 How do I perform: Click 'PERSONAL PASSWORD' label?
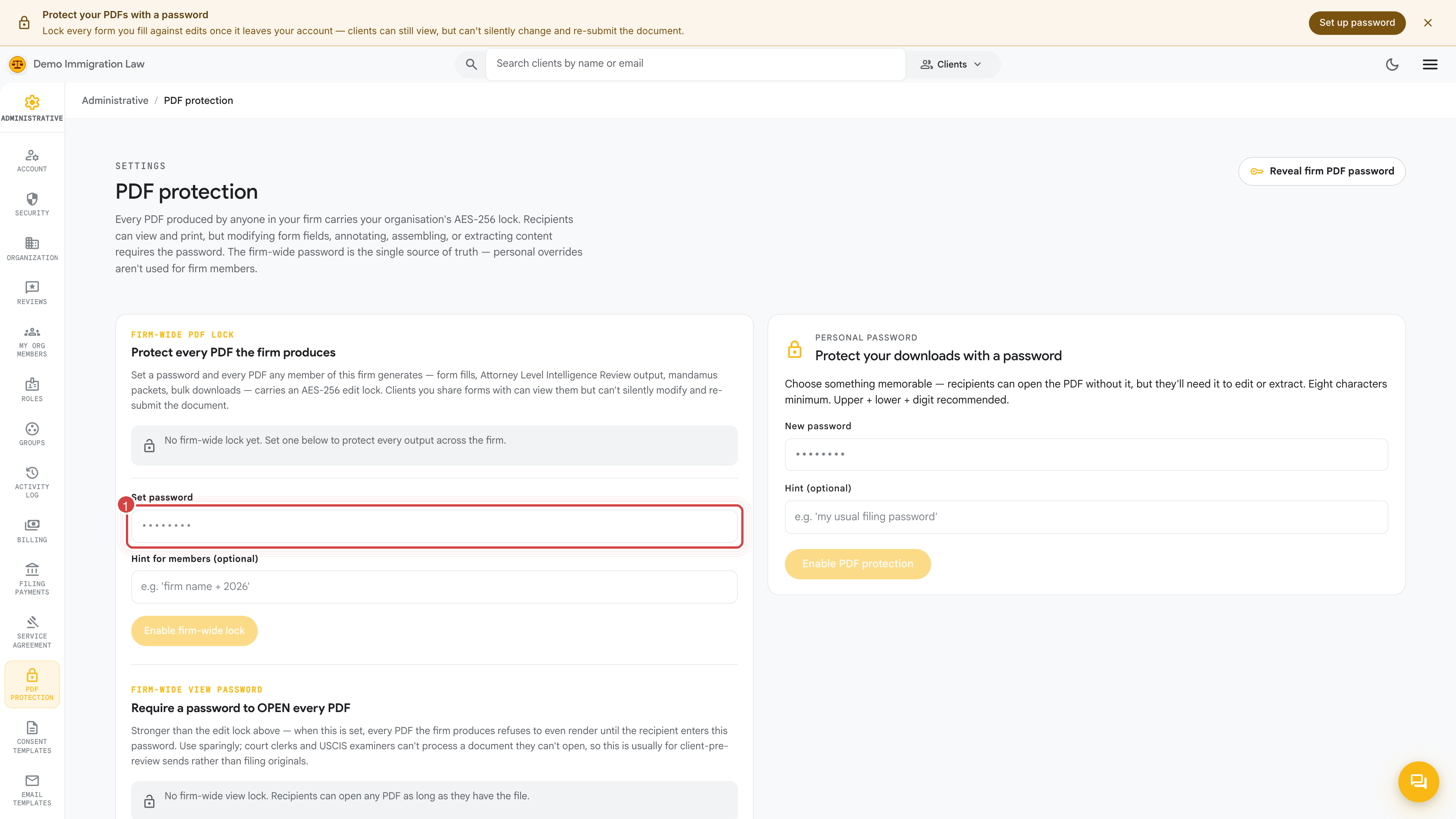tap(866, 337)
